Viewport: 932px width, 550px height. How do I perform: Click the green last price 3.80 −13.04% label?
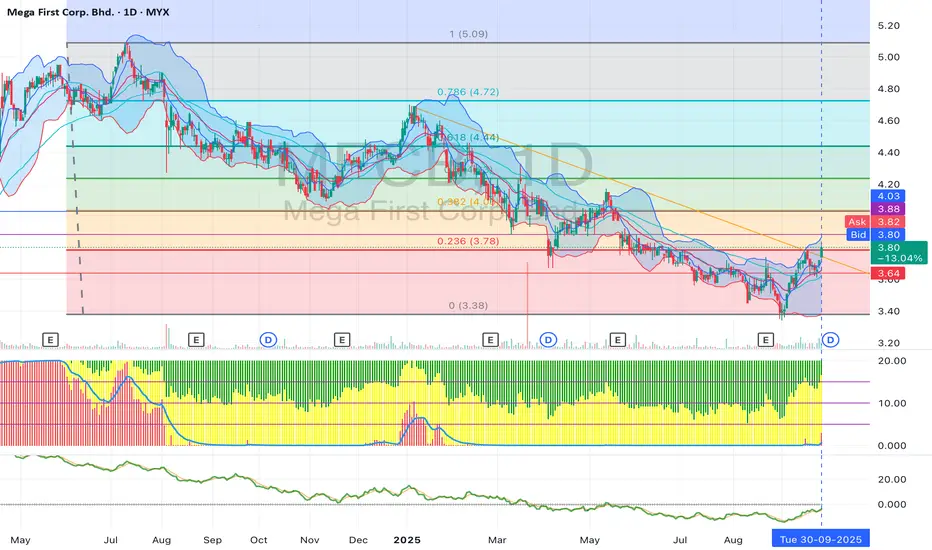(899, 253)
